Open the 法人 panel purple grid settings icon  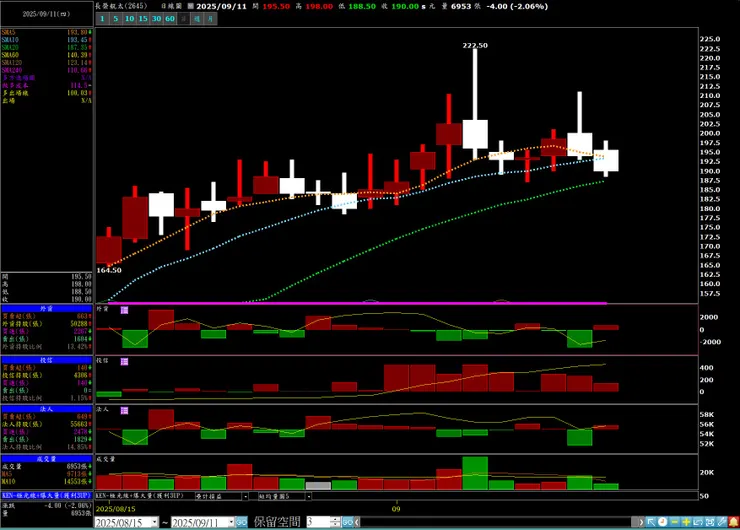click(x=124, y=411)
